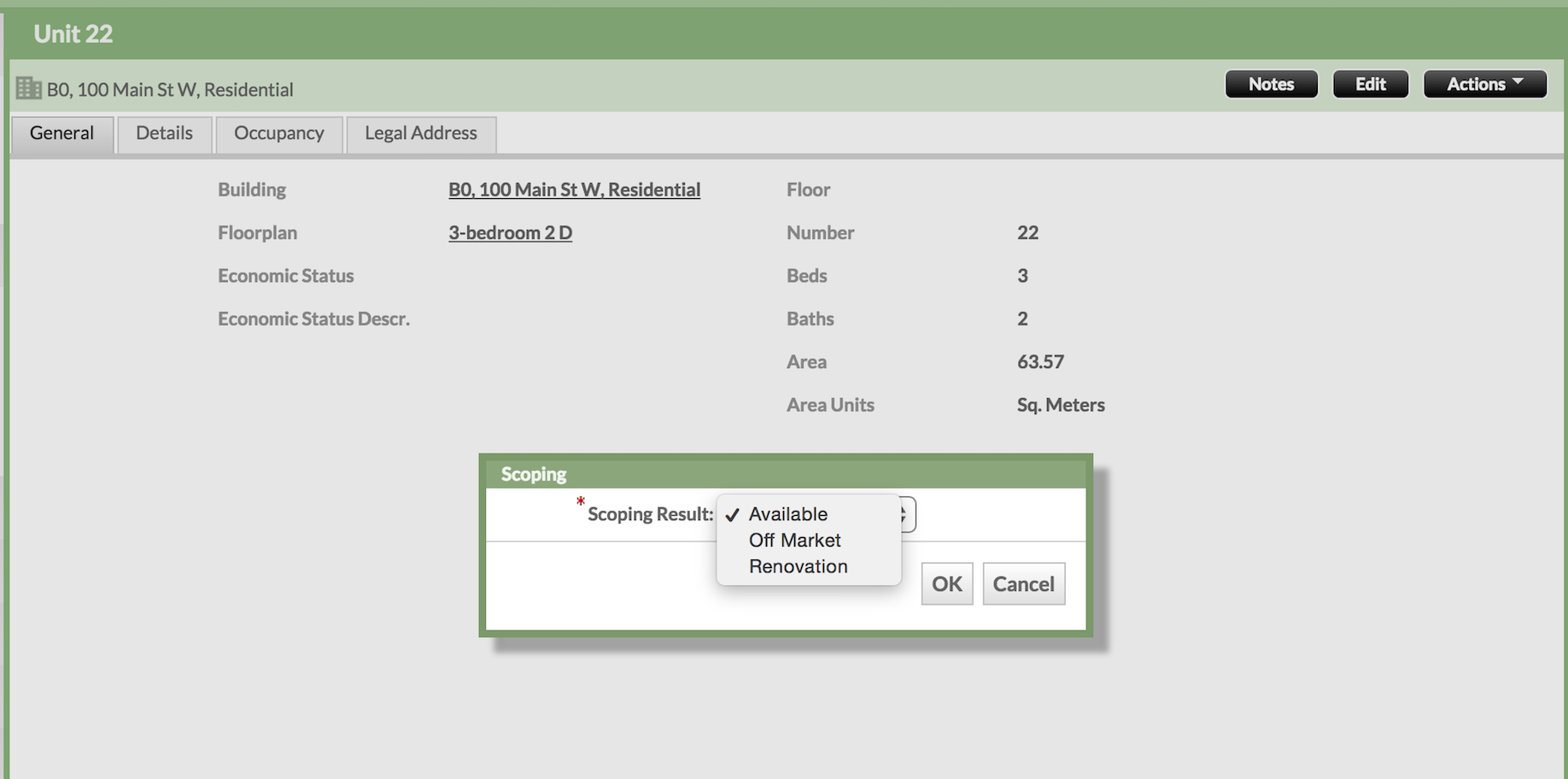Image resolution: width=1568 pixels, height=779 pixels.
Task: Follow the Building link for 100 Main St W
Action: click(x=574, y=190)
